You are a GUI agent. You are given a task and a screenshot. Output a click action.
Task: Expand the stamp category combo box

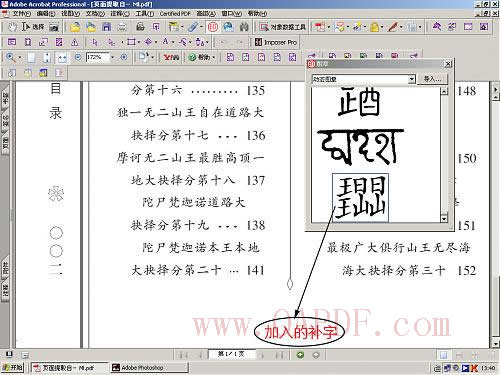click(412, 79)
